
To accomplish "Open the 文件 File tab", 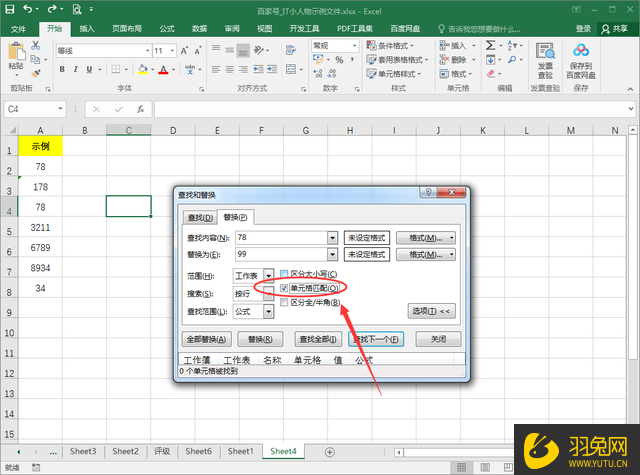I will point(18,29).
